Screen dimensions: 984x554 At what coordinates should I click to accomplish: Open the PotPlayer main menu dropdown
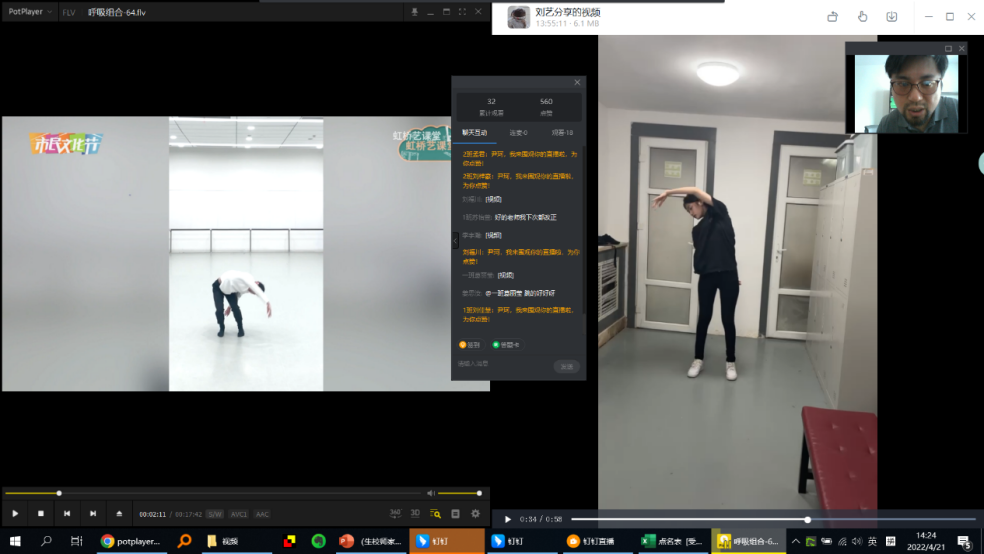[x=29, y=11]
